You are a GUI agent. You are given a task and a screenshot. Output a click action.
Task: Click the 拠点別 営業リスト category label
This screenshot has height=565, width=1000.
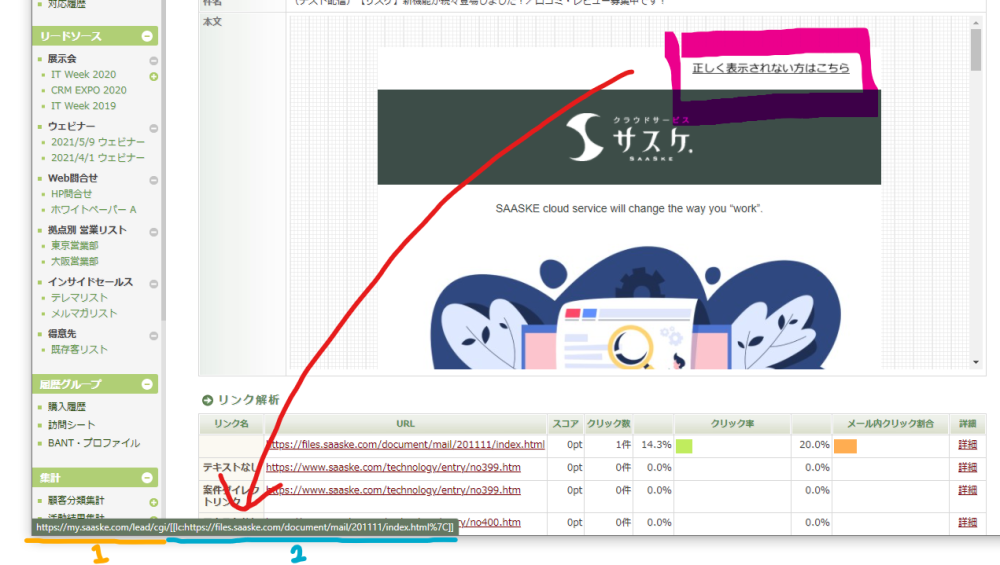click(x=87, y=230)
